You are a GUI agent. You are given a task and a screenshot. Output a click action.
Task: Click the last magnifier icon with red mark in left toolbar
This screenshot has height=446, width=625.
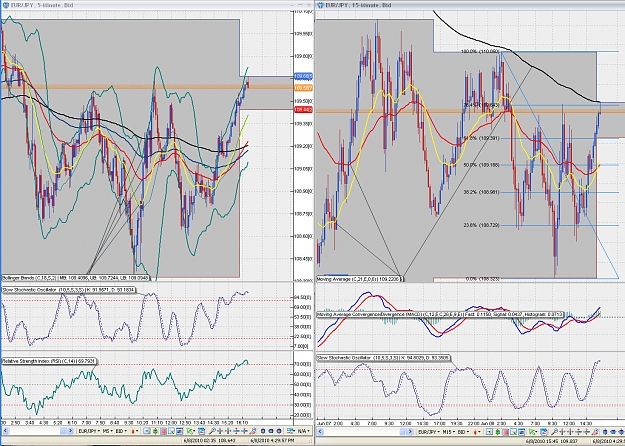click(x=253, y=431)
